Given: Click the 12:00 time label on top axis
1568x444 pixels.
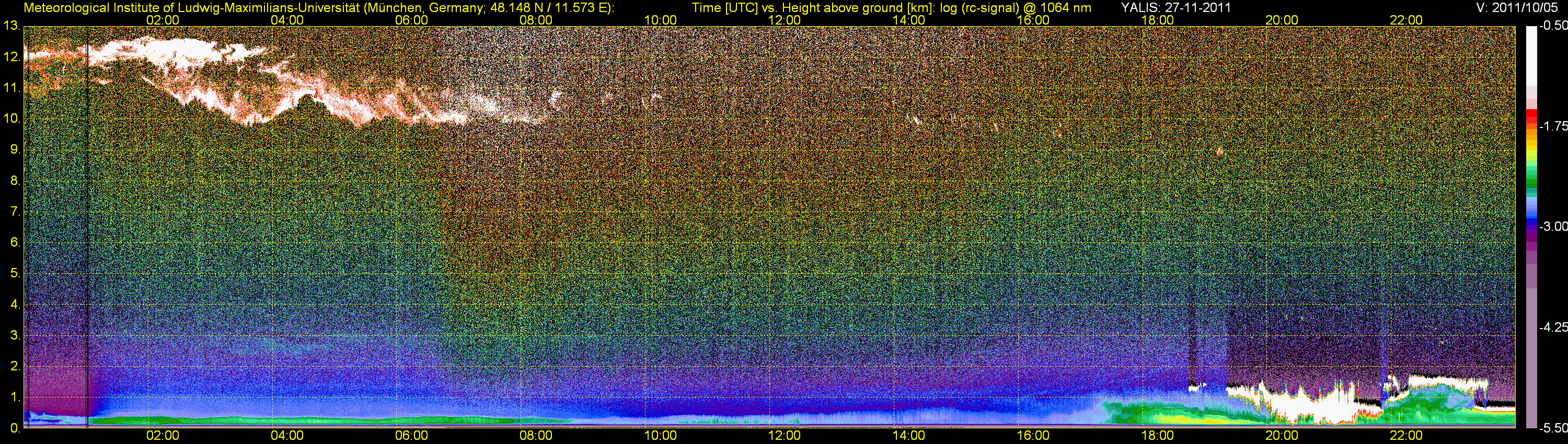Looking at the screenshot, I should coord(784,20).
